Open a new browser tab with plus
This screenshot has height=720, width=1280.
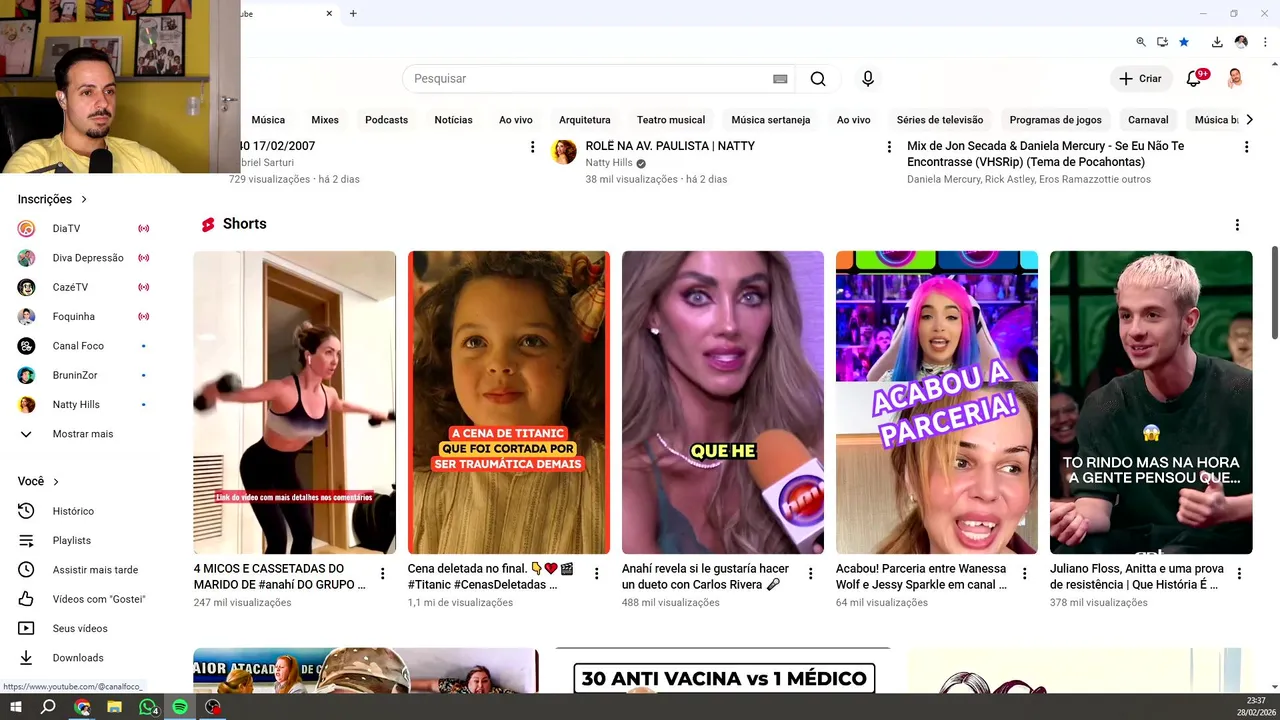tap(353, 14)
